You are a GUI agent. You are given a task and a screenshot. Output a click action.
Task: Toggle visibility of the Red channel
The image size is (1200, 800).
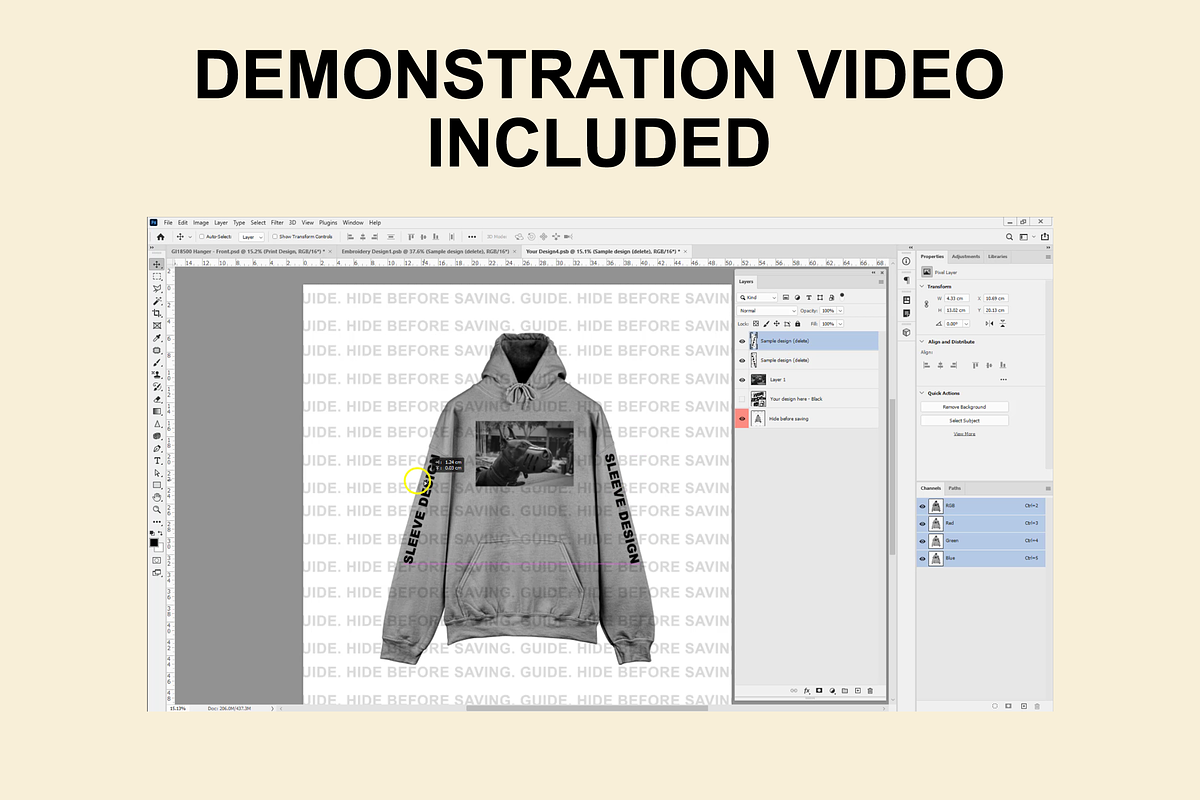[922, 523]
